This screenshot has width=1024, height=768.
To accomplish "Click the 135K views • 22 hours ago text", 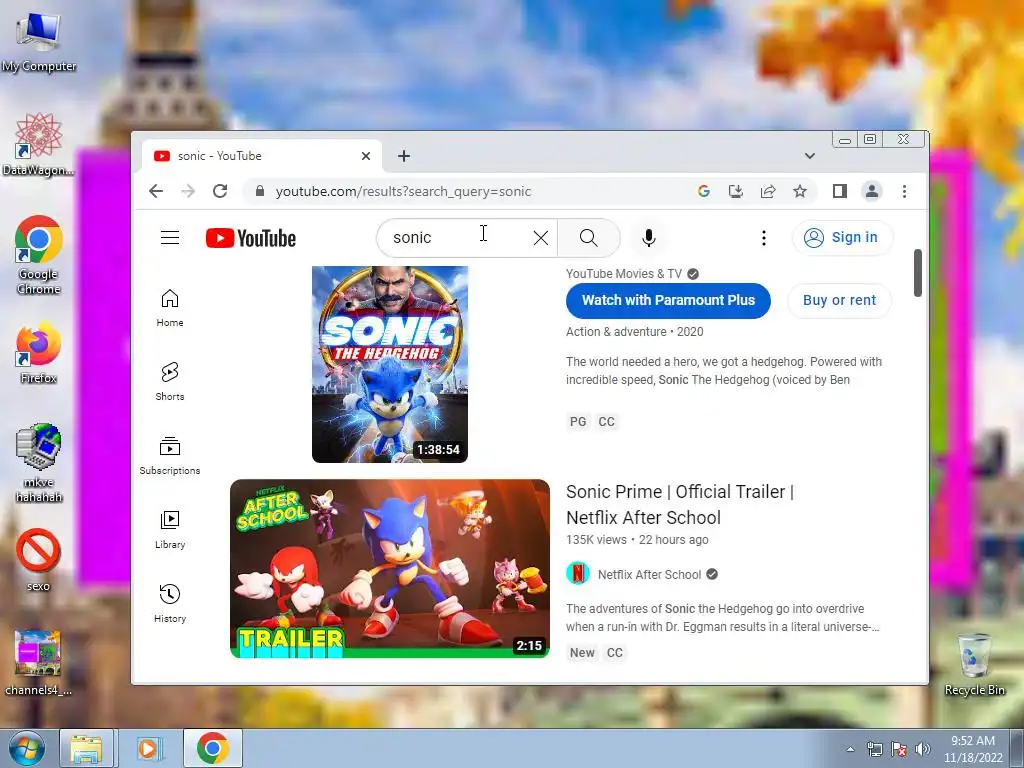I will pos(637,540).
